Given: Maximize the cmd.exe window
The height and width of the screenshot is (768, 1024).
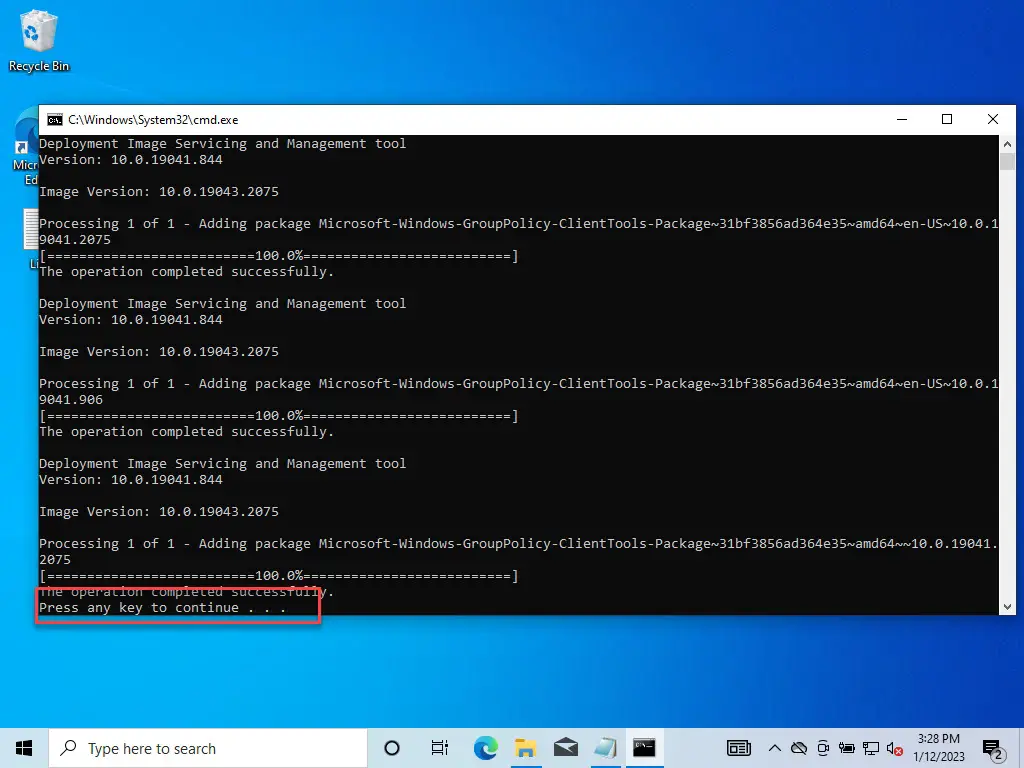Looking at the screenshot, I should 947,120.
